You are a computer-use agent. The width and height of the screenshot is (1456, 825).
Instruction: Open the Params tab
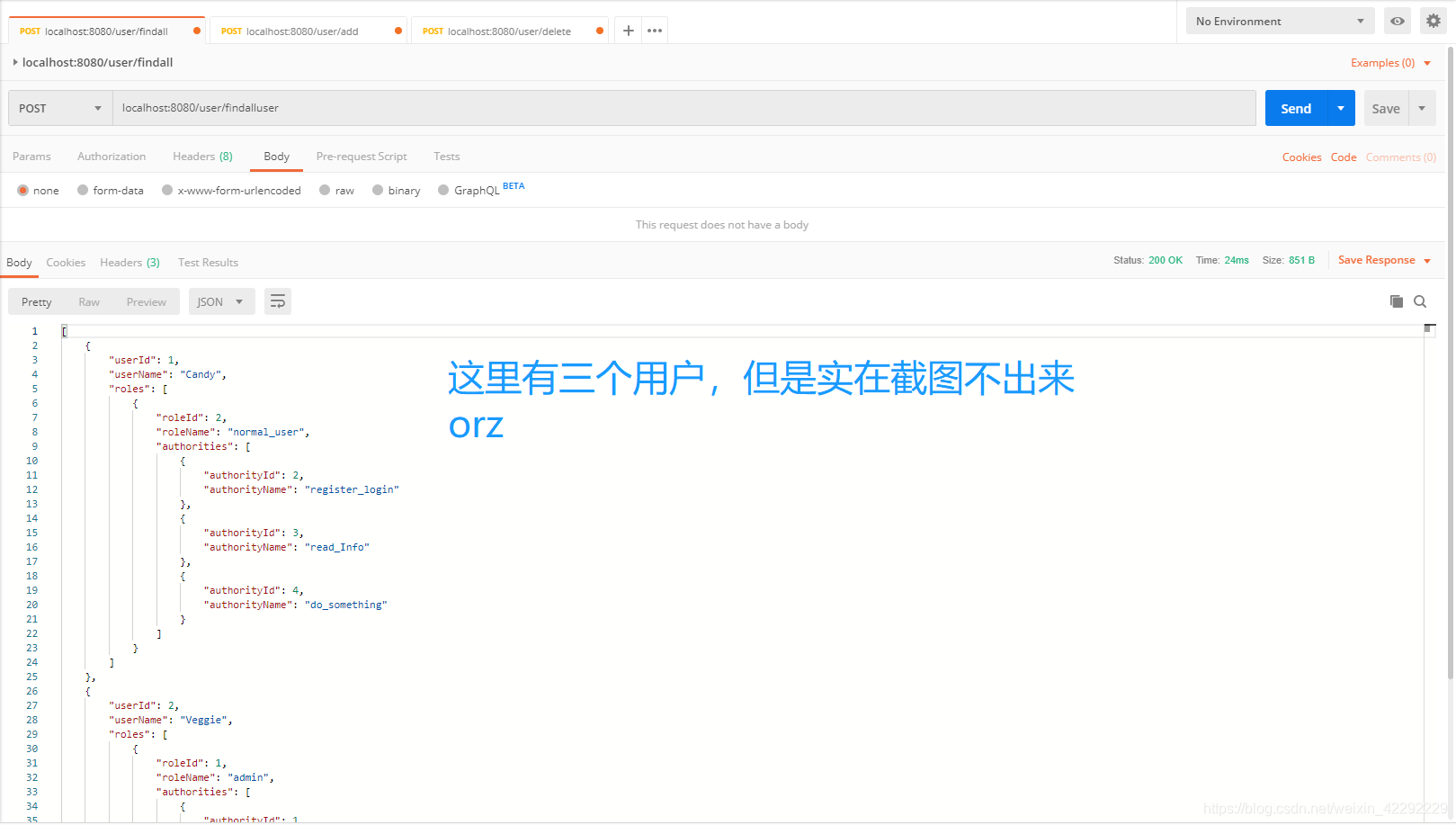[x=31, y=156]
